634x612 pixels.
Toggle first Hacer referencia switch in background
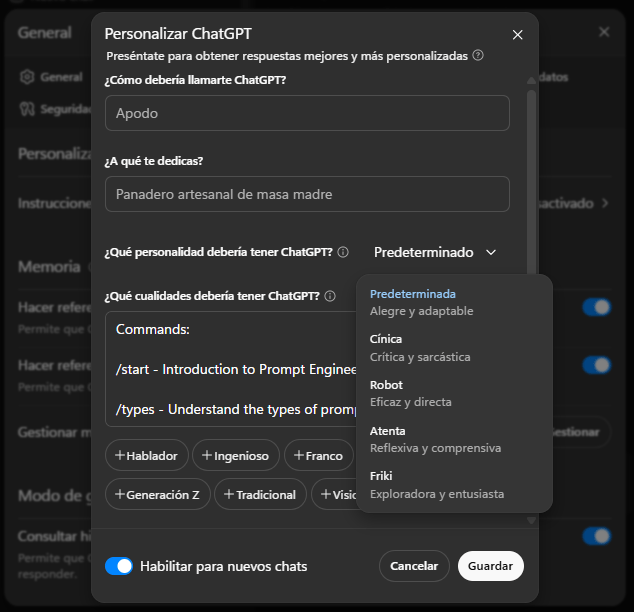(597, 307)
